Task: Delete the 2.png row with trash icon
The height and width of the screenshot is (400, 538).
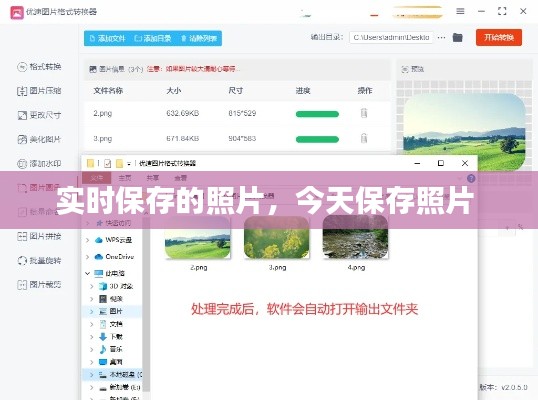Action: [364, 113]
